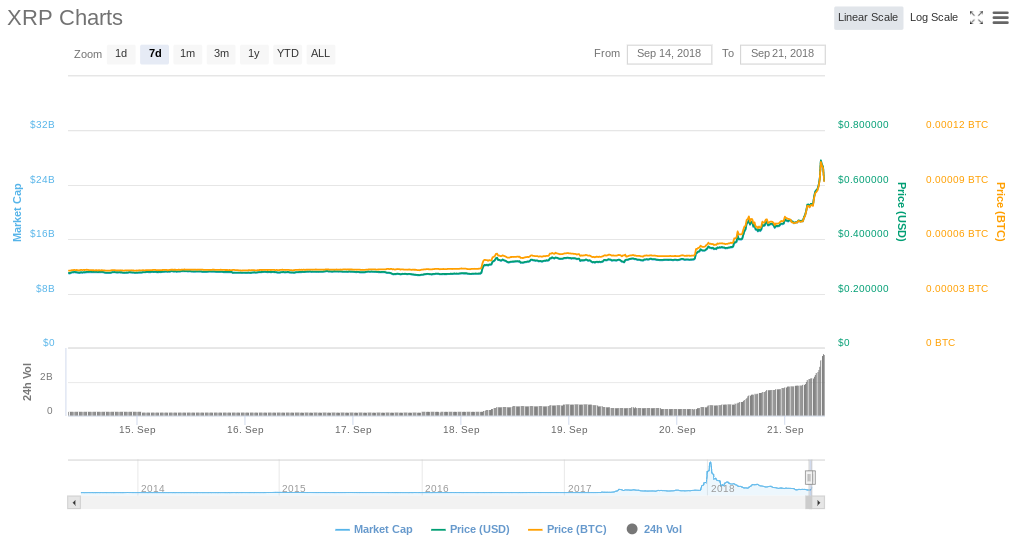This screenshot has width=1015, height=542.
Task: Click the $0.800000 price label
Action: pyautogui.click(x=863, y=124)
